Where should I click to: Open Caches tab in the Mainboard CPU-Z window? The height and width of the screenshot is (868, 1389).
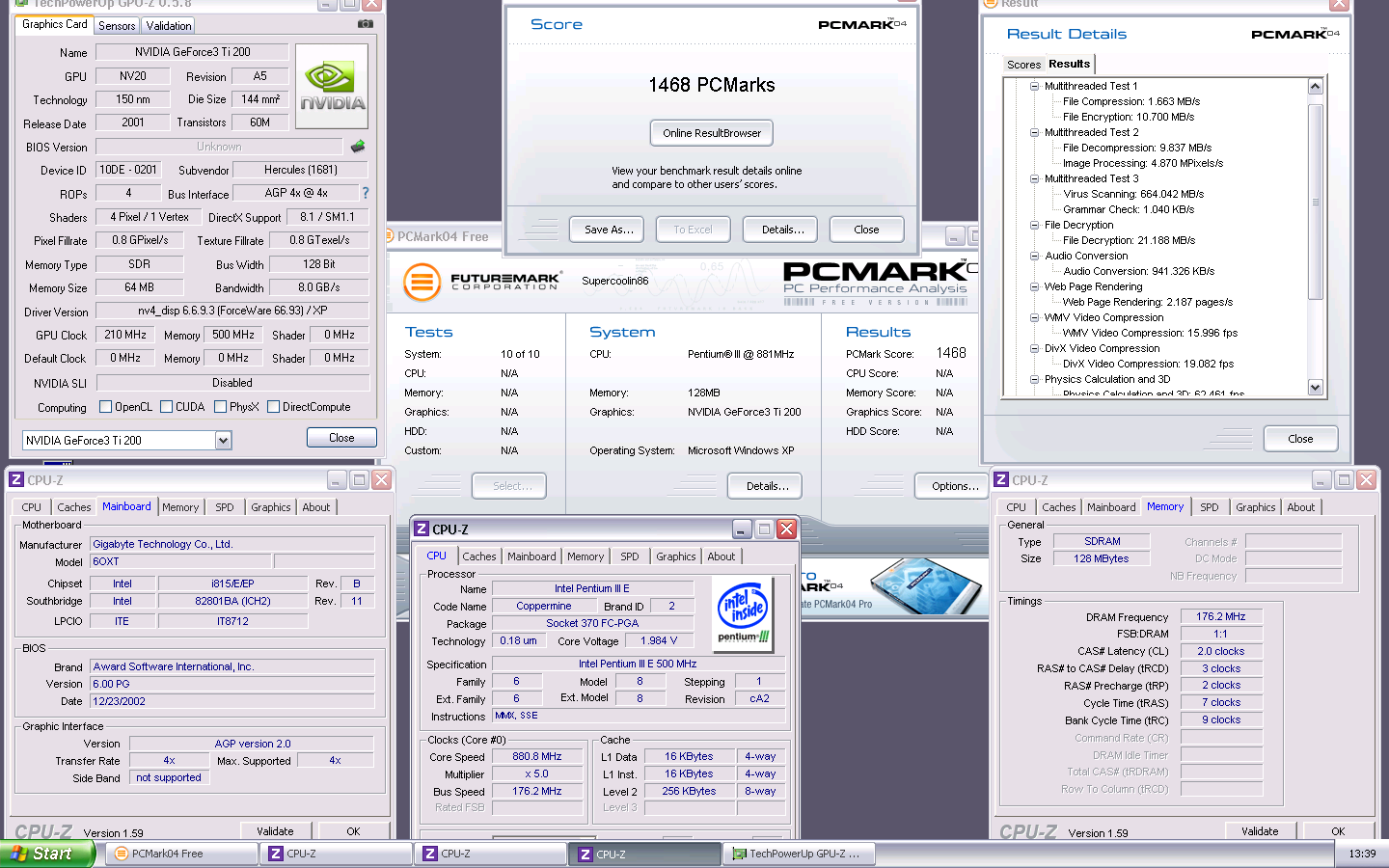pos(74,507)
